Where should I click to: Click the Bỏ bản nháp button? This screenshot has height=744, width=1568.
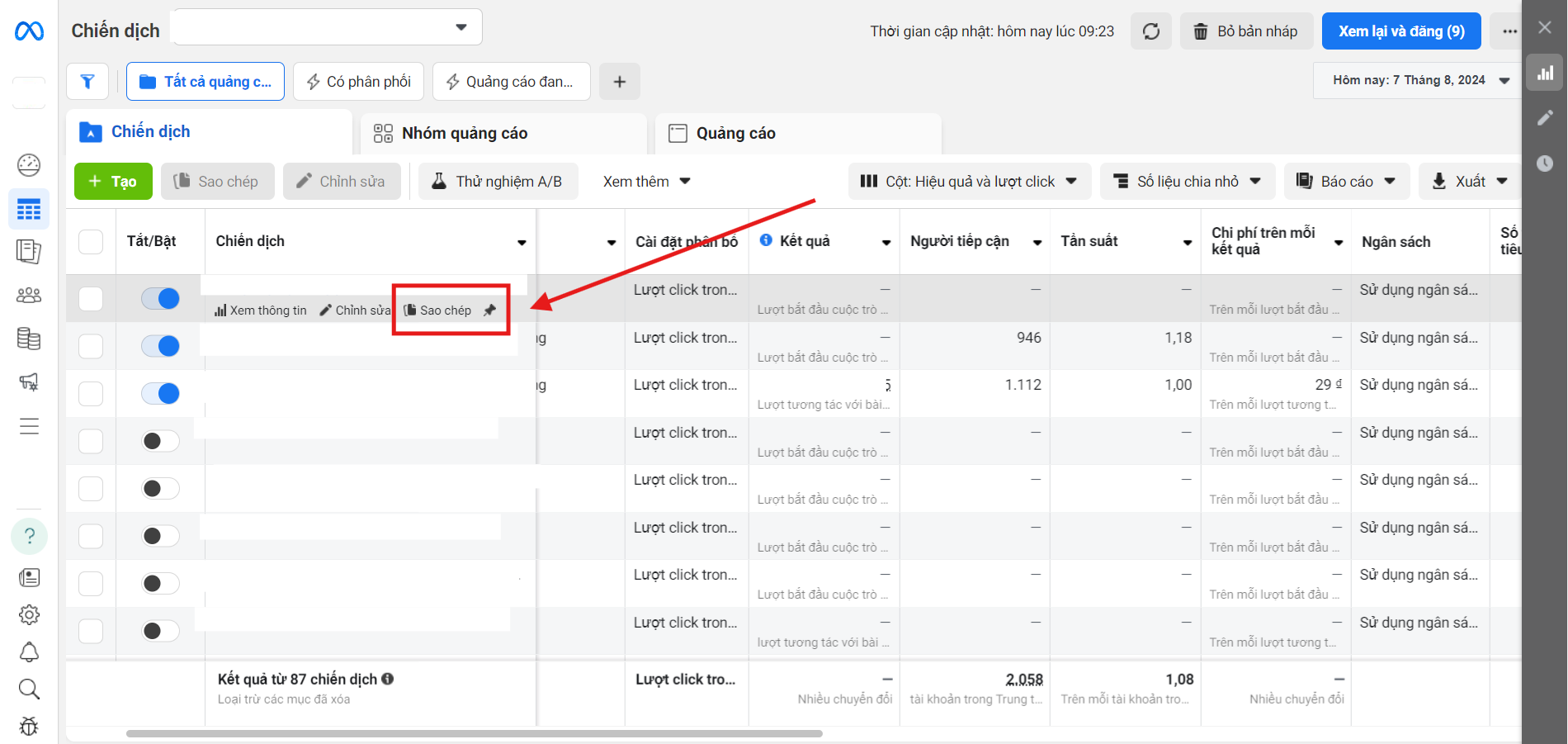click(x=1246, y=31)
